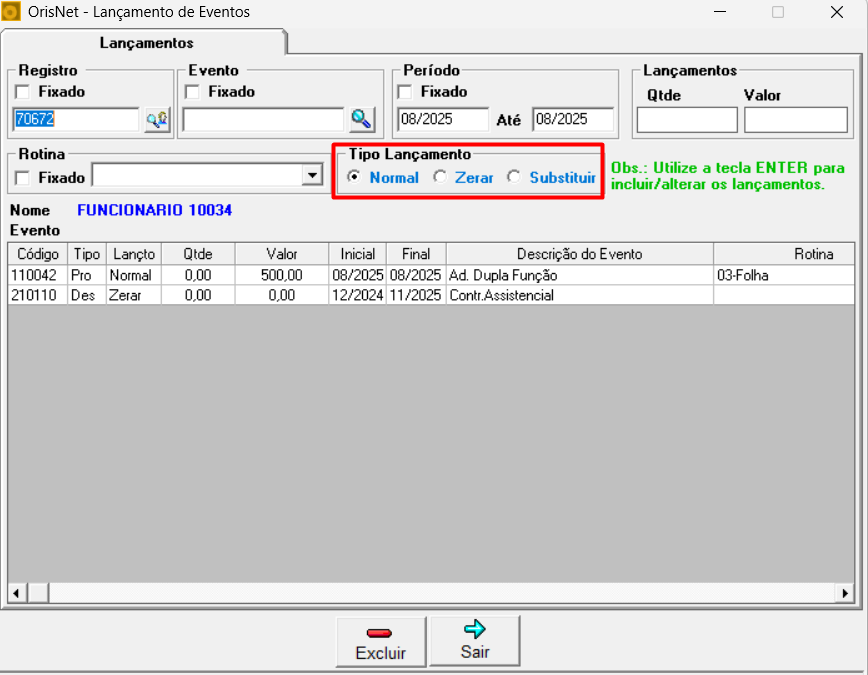Click the OrisNet application icon in title bar

pos(12,12)
